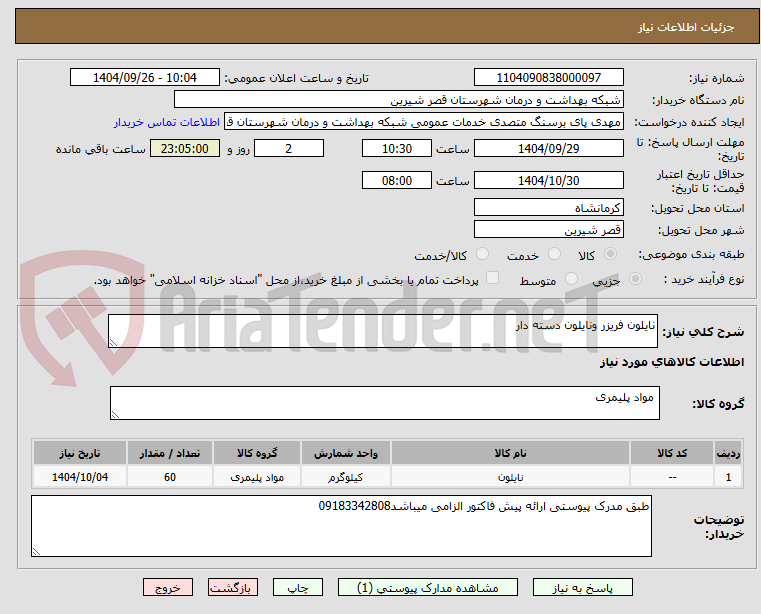The image size is (761, 614).
Task: Click the announcement date field 1404/09/26 - 10:04
Action: 145,77
